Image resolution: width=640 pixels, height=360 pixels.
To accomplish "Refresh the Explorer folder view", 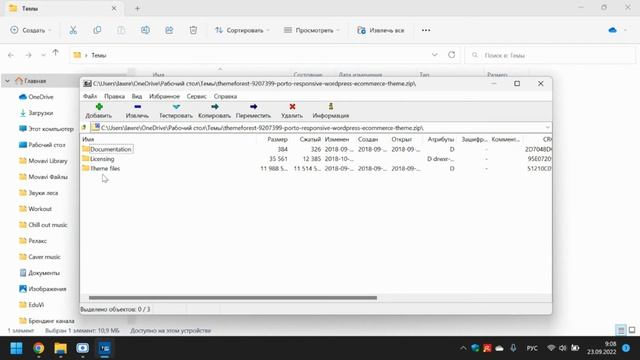I will 451,55.
